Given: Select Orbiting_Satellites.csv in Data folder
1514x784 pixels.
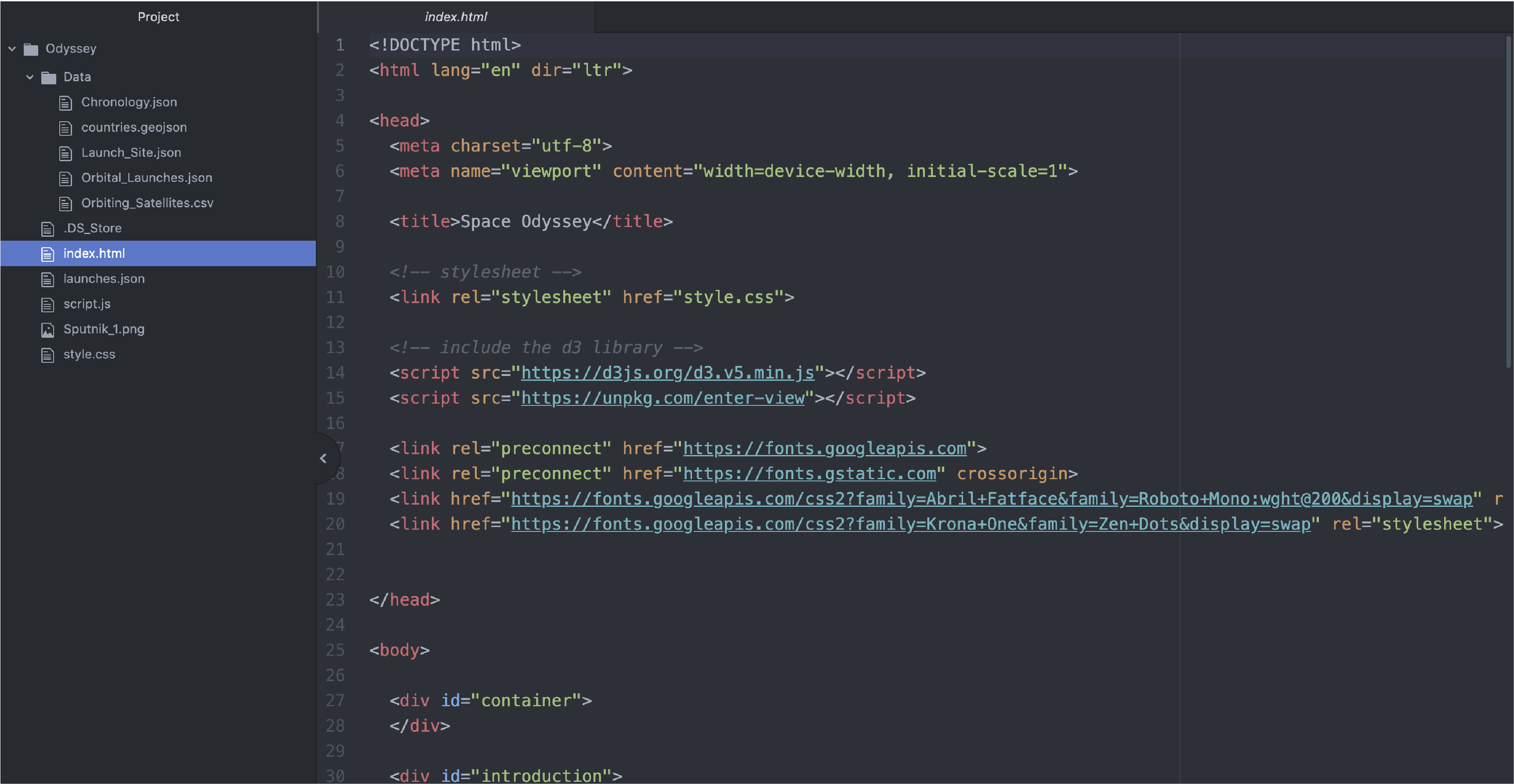Looking at the screenshot, I should coord(148,203).
